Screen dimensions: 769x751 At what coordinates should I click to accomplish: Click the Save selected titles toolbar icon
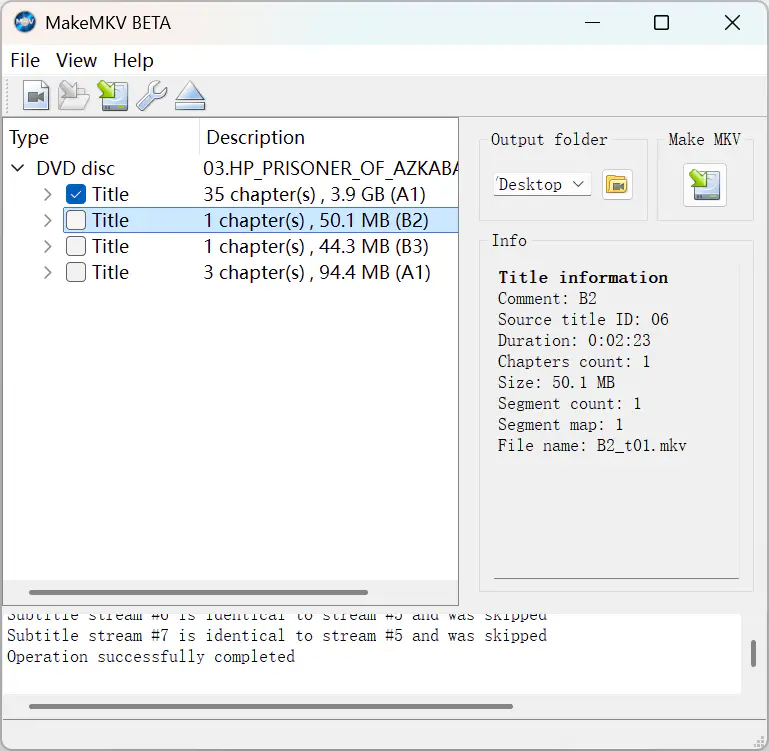pyautogui.click(x=113, y=95)
